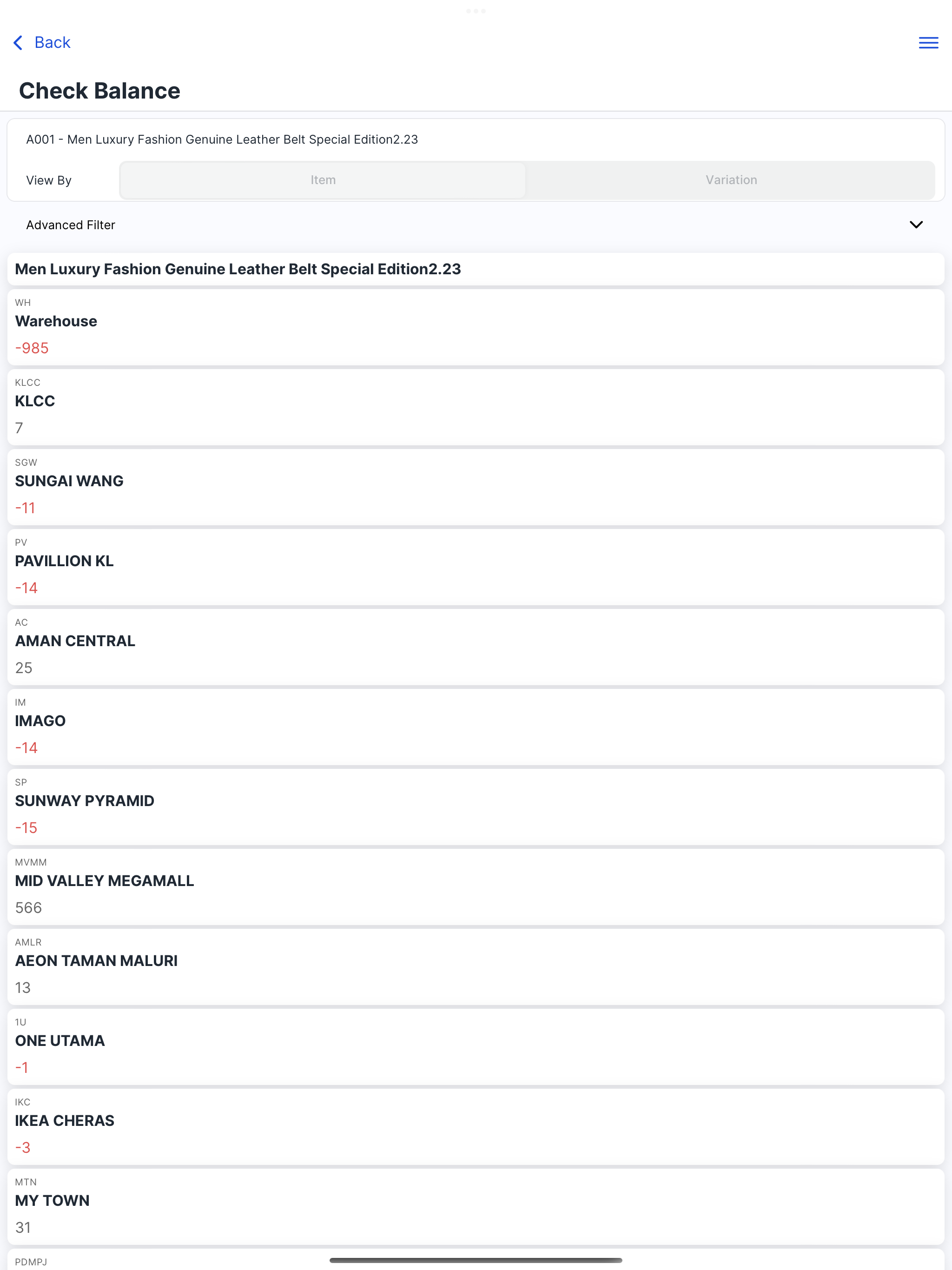Image resolution: width=952 pixels, height=1270 pixels.
Task: Tap the Back chevron arrow icon
Action: tap(18, 42)
